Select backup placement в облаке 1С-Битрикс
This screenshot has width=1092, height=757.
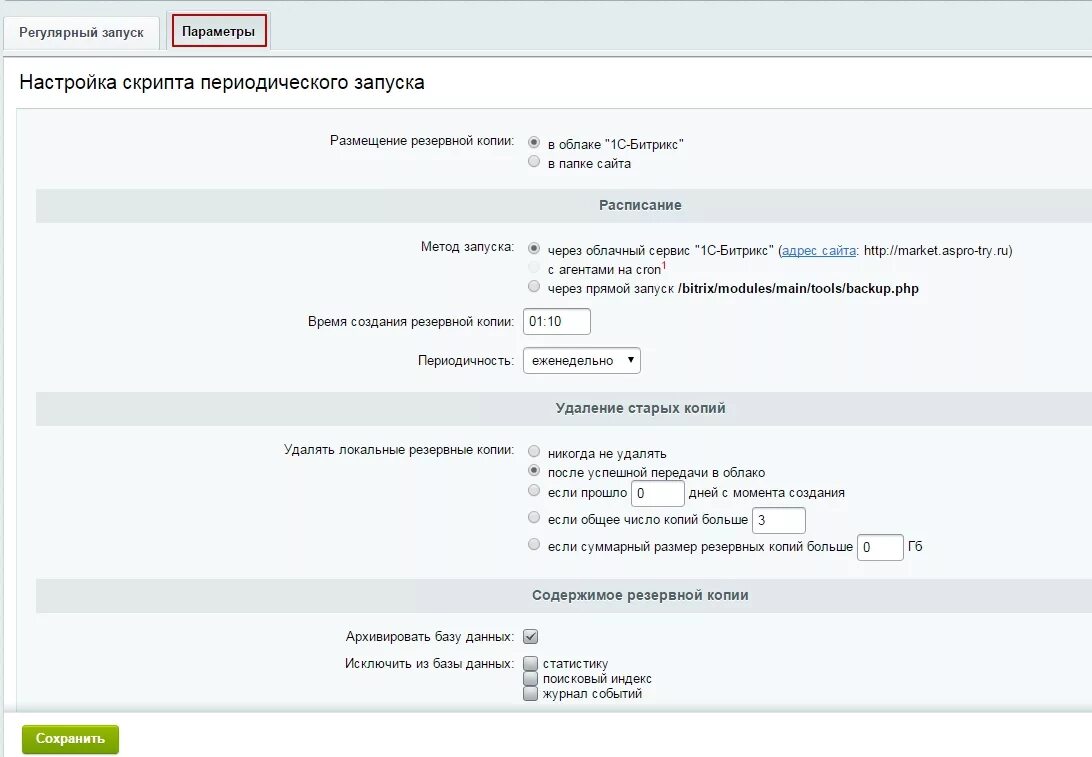click(534, 143)
